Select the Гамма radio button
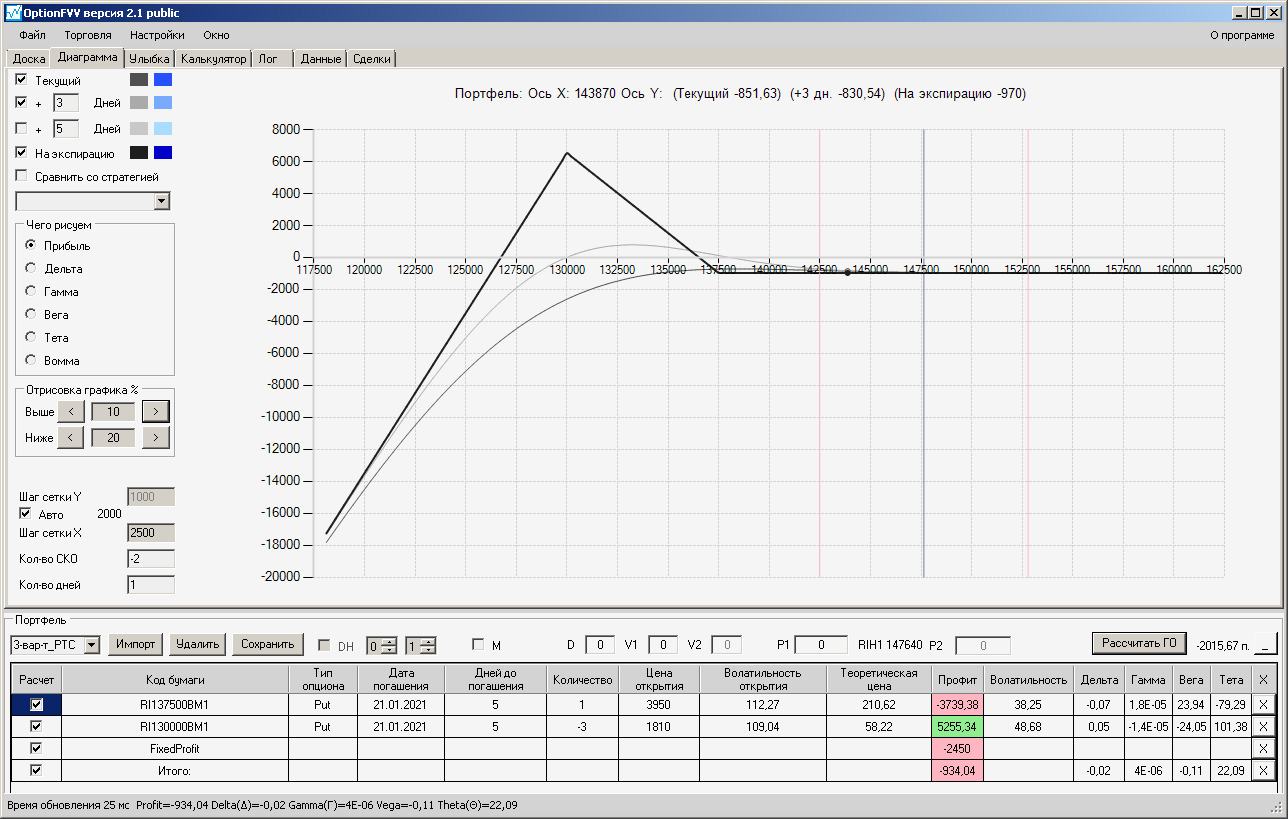The height and width of the screenshot is (819, 1288). (x=31, y=291)
